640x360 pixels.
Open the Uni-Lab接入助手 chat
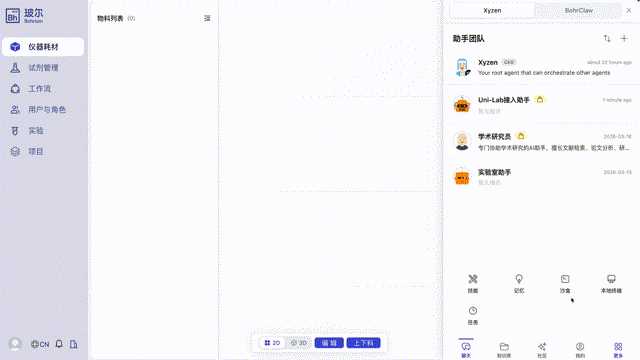[x=542, y=105]
